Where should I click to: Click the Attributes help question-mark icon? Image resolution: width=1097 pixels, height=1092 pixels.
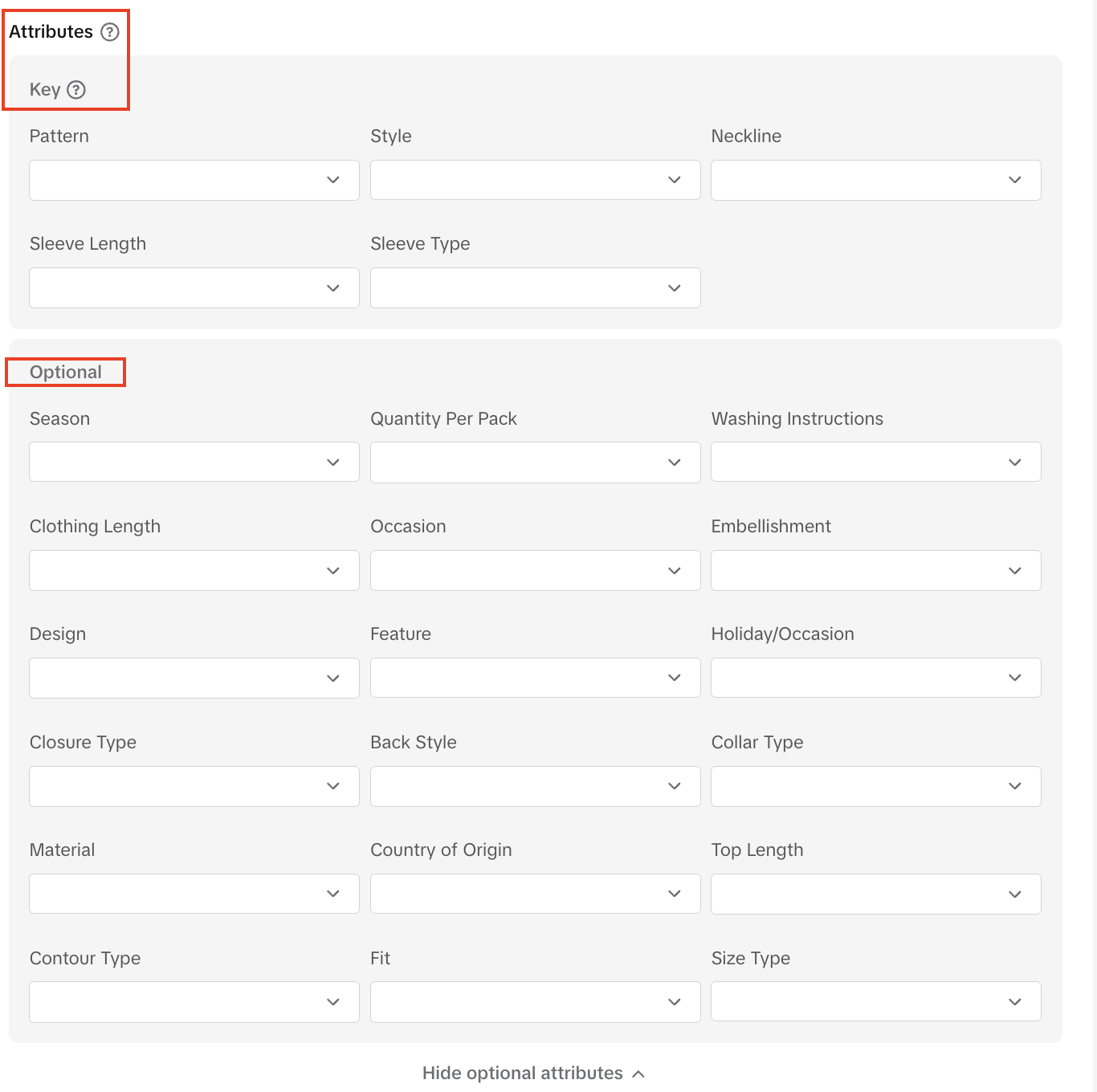(110, 32)
